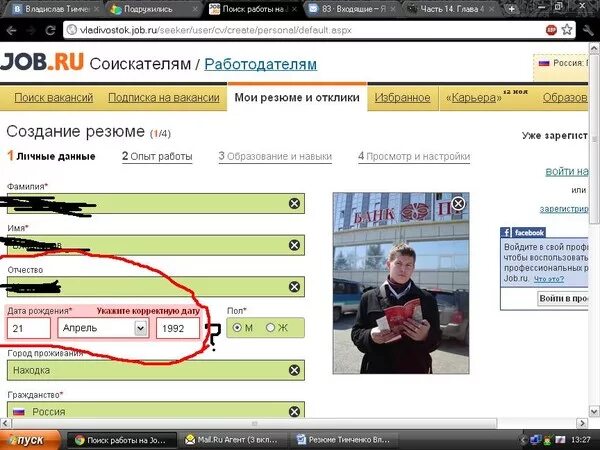600x450 pixels.
Task: Switch to 83 Входящие mail tab
Action: coord(348,9)
